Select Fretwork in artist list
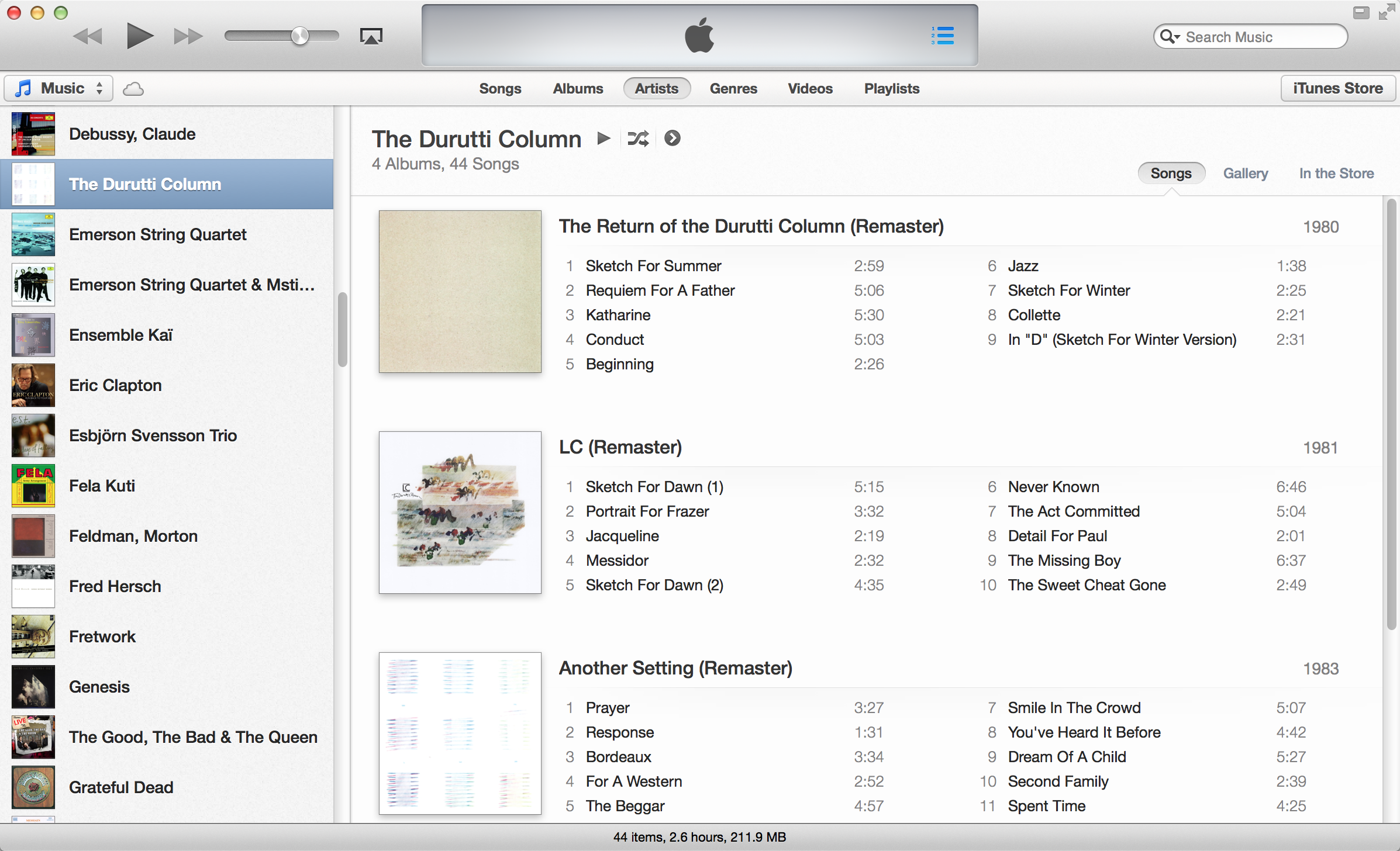This screenshot has height=851, width=1400. tap(167, 636)
